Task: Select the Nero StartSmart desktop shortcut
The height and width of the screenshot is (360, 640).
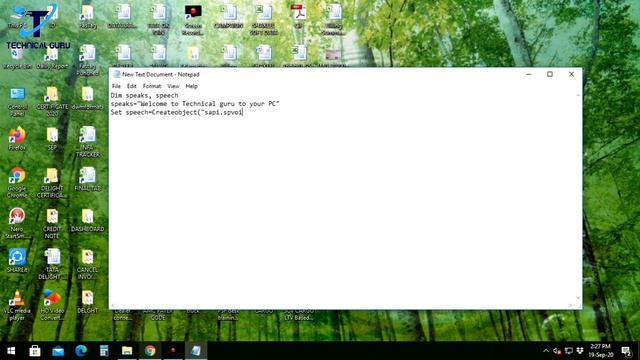Action: point(17,224)
